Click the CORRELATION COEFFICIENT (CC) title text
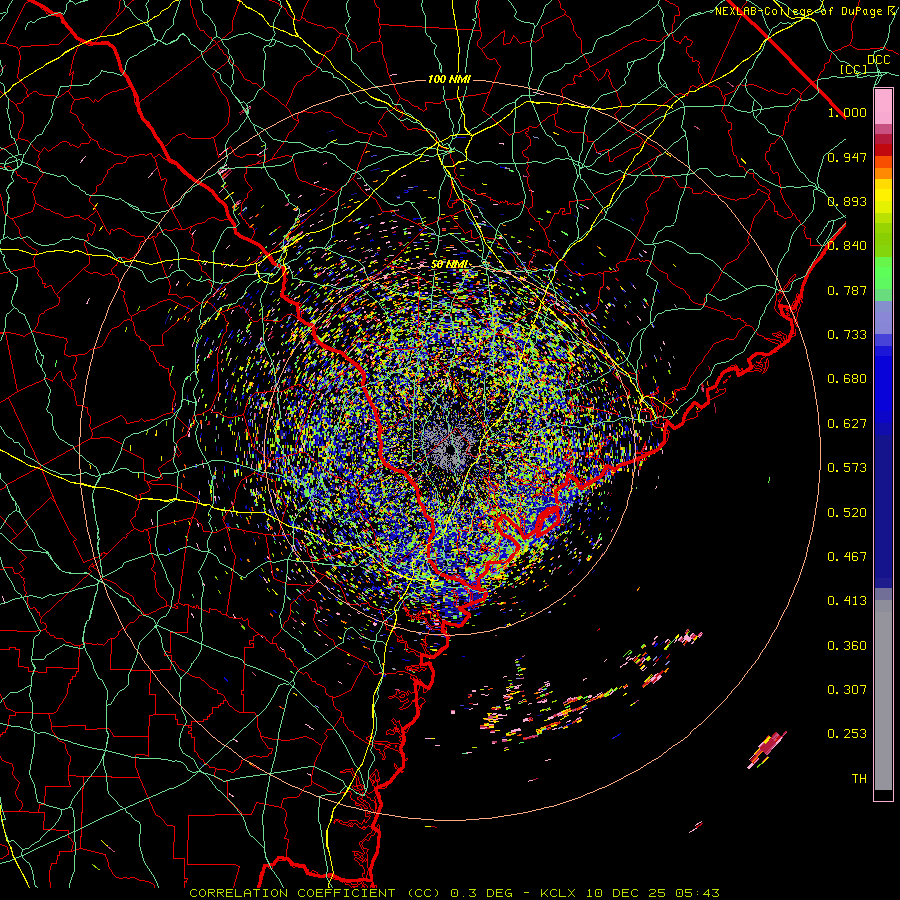The height and width of the screenshot is (900, 900). (x=315, y=893)
